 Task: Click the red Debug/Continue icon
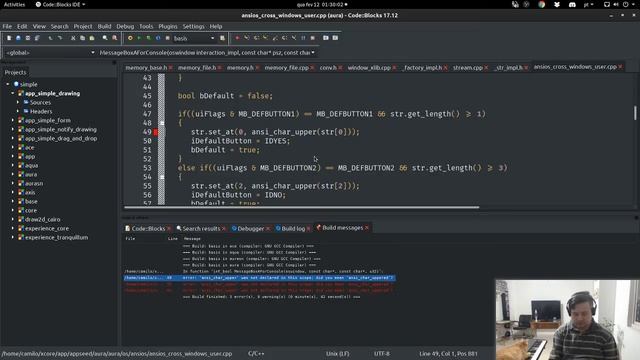pyautogui.click(x=237, y=38)
